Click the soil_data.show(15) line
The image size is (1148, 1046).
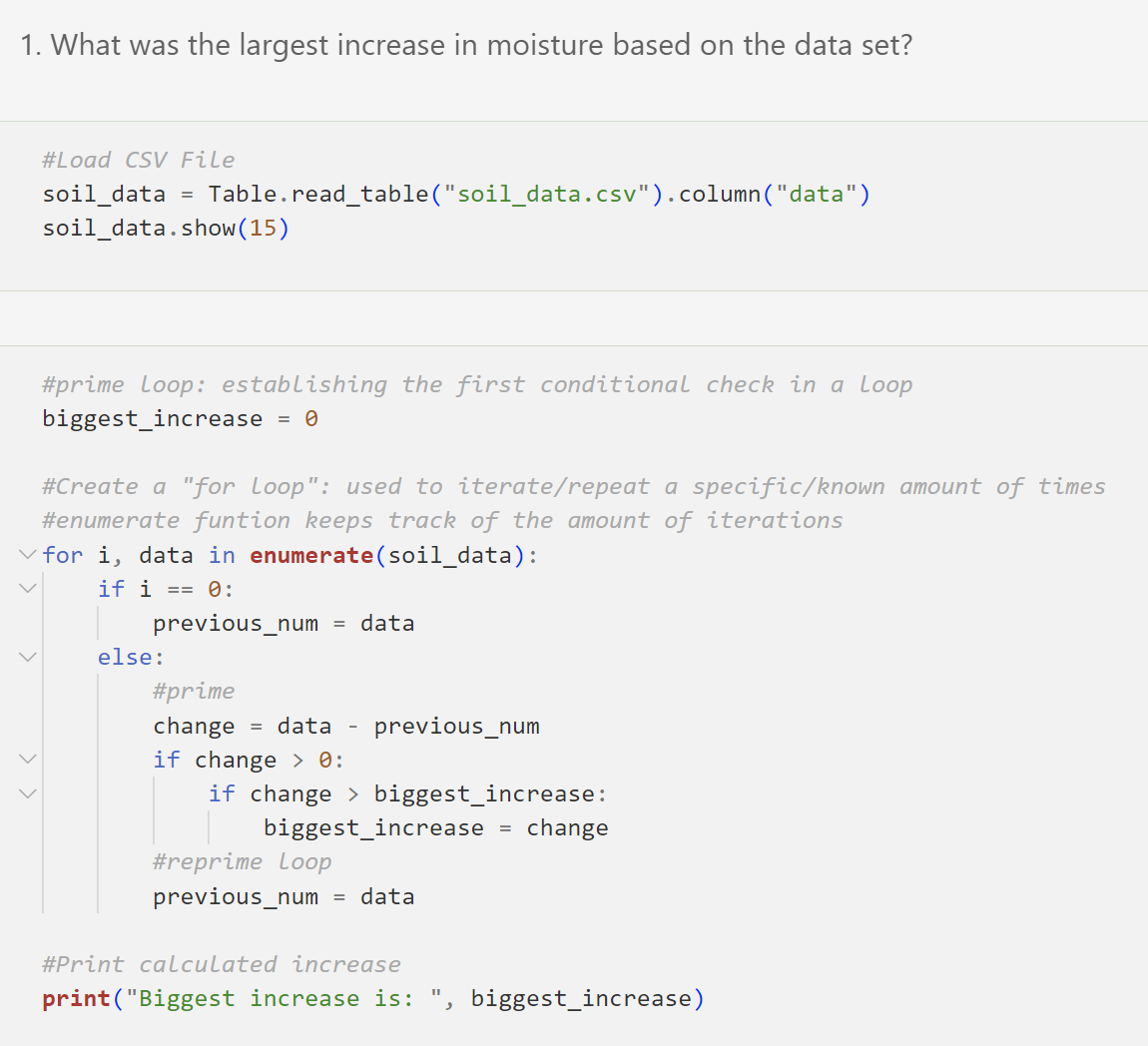pyautogui.click(x=166, y=228)
